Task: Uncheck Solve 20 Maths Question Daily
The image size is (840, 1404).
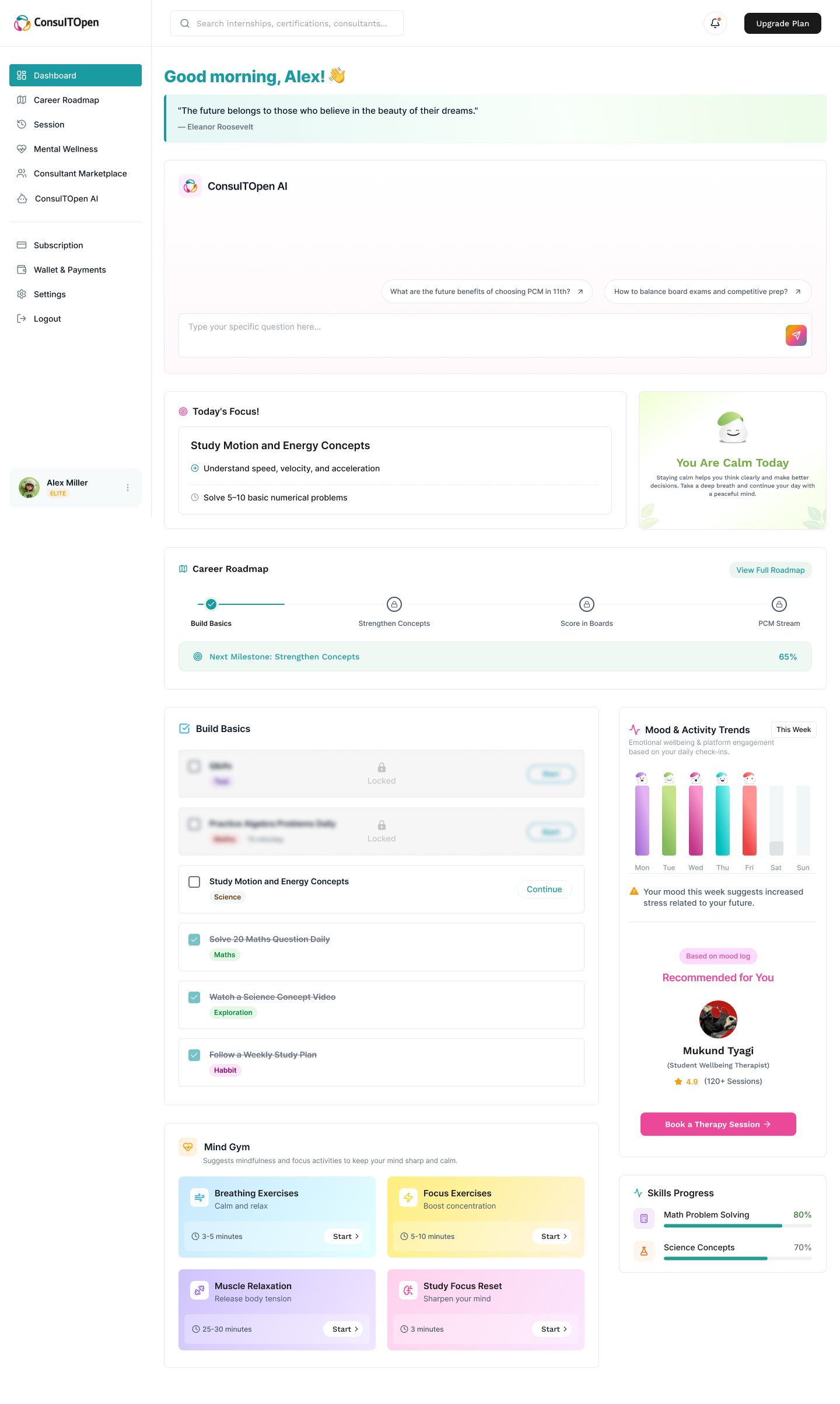Action: tap(194, 940)
